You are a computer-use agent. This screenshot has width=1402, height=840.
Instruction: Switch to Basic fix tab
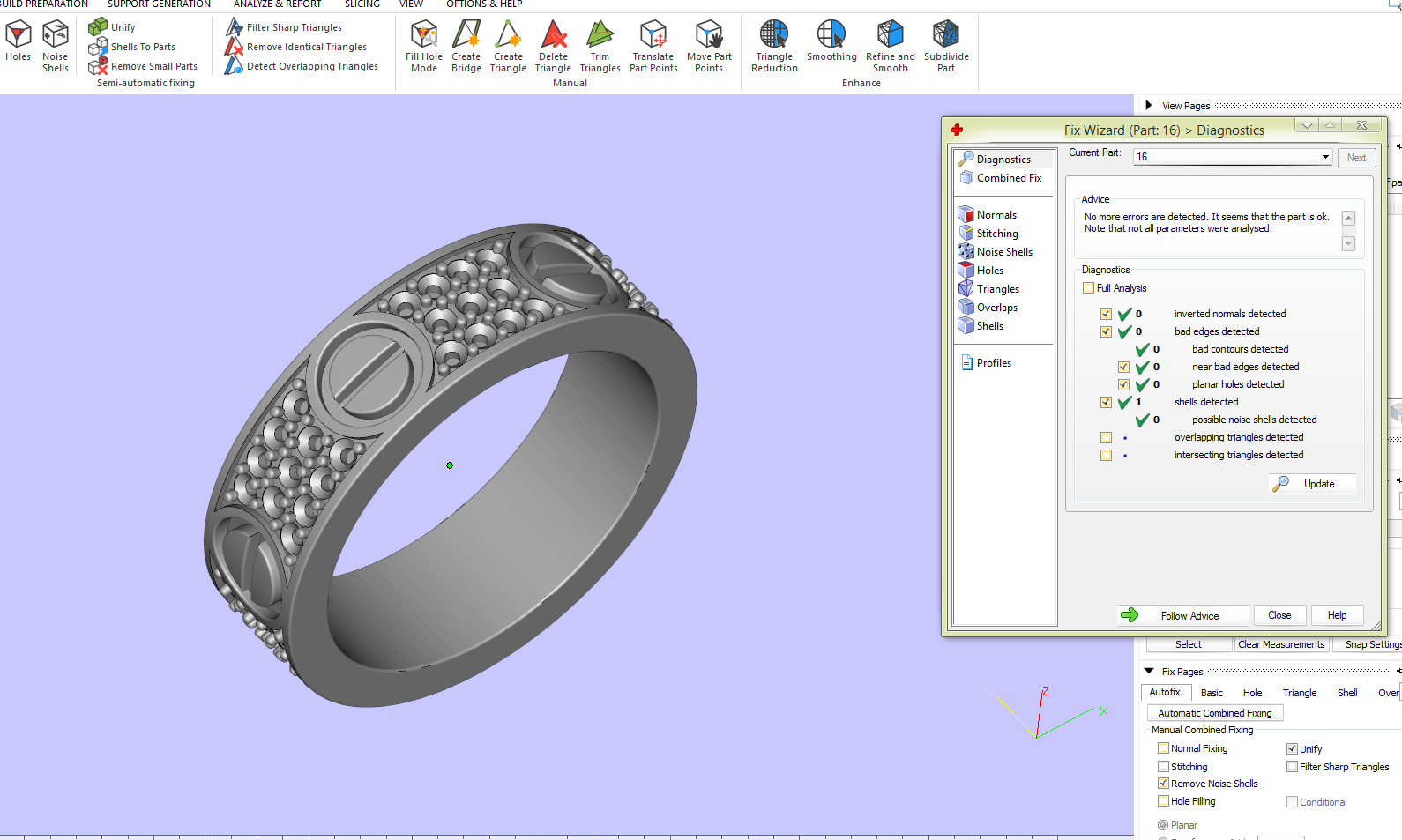(1212, 693)
